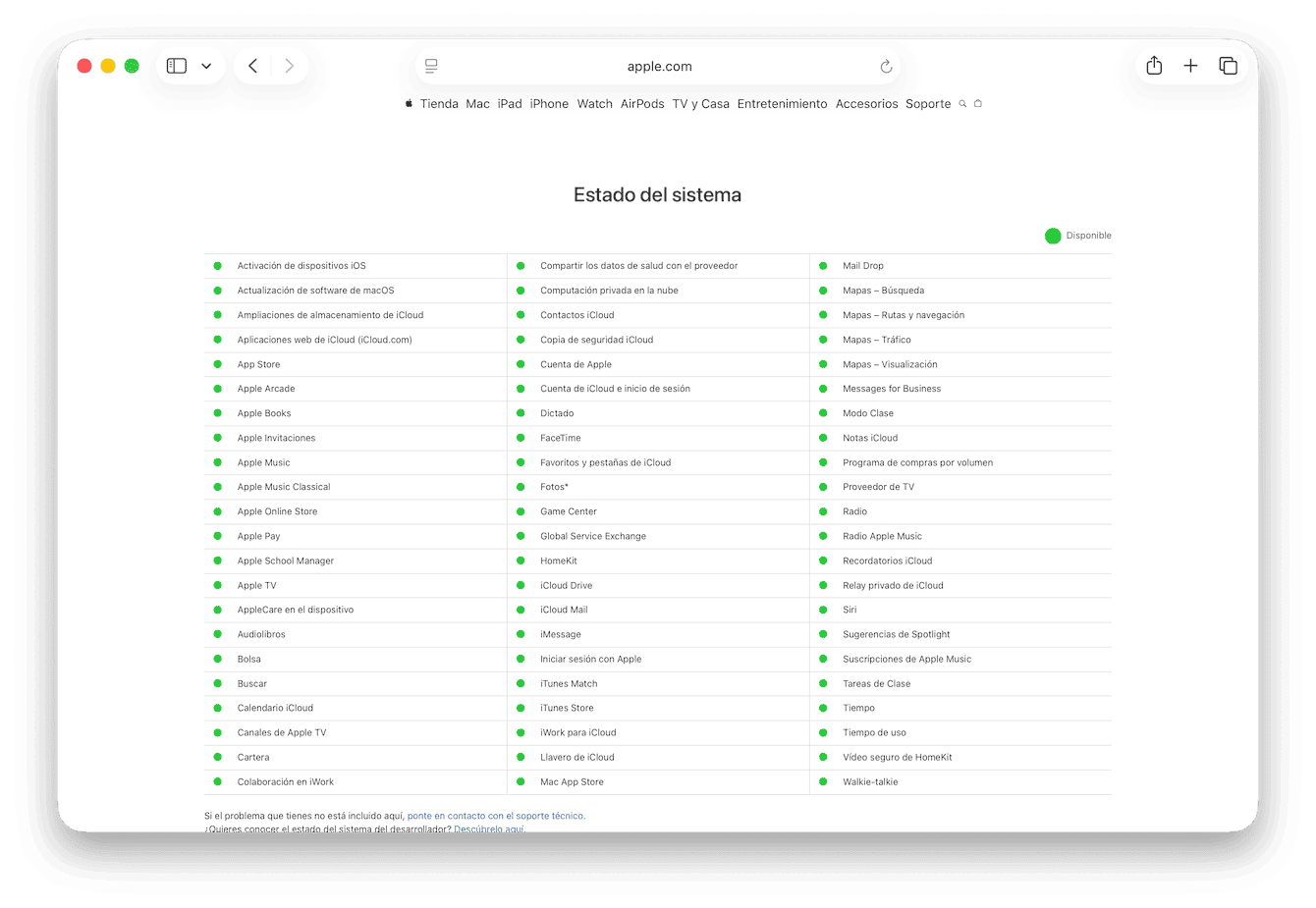Click the status dot next to Cartera
Screen dimensions: 1316x908
(x=218, y=757)
